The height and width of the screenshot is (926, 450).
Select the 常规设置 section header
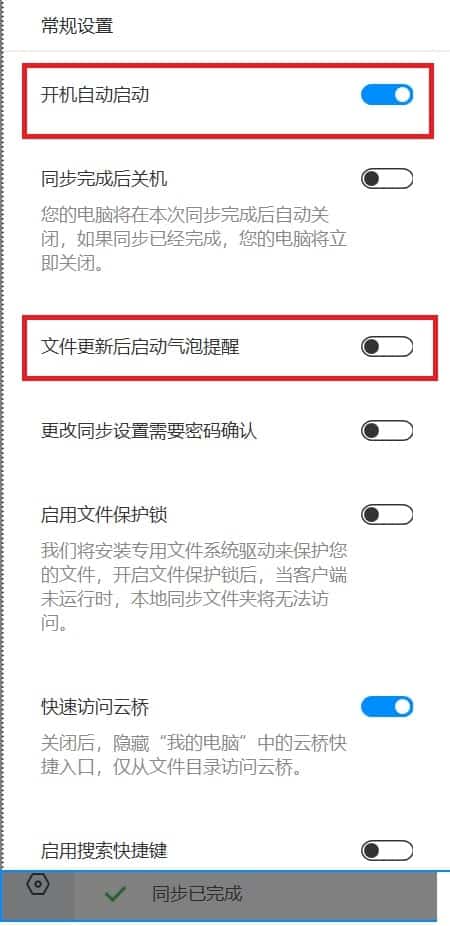coord(77,26)
